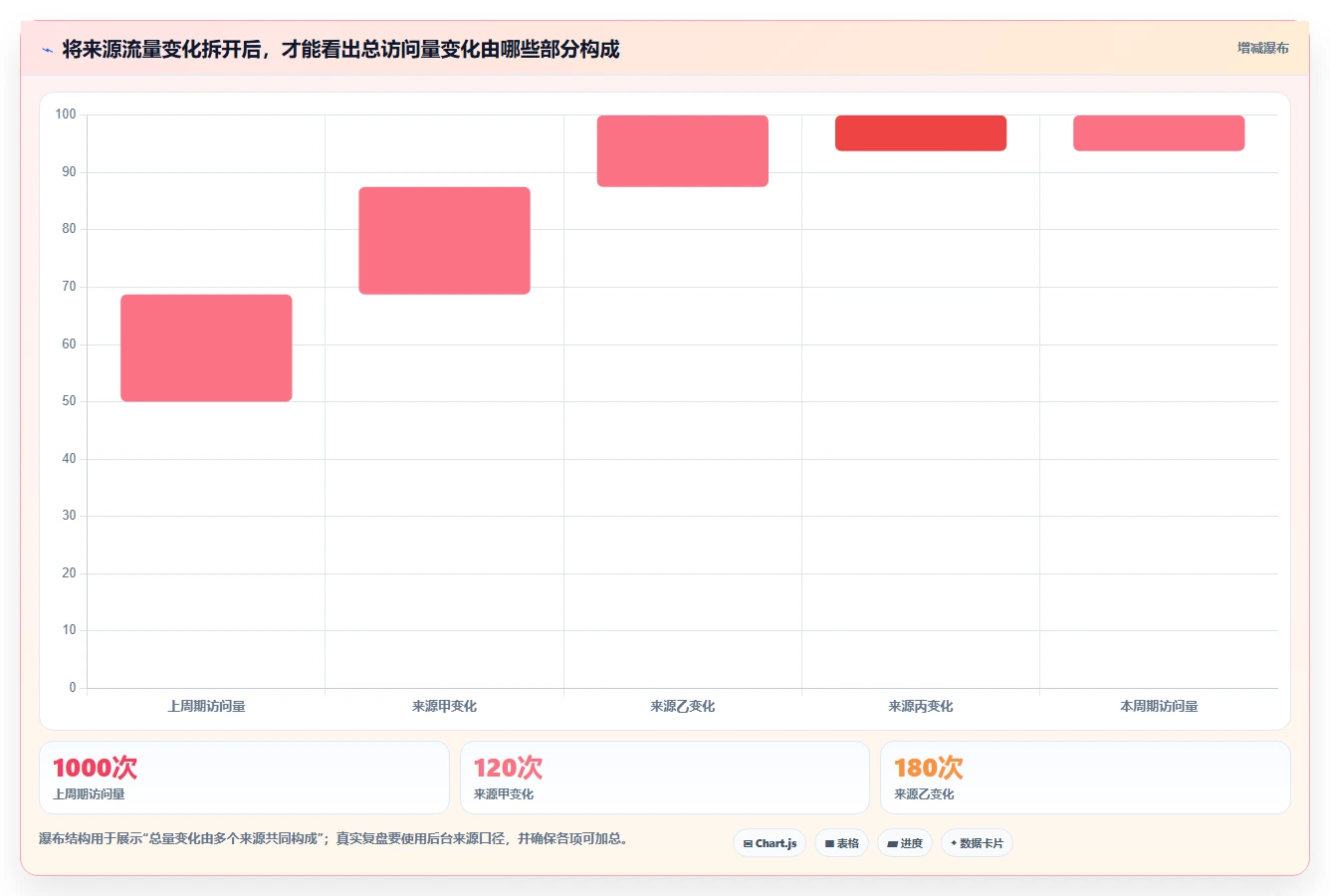Viewport: 1330px width, 896px height.
Task: Select the 数据卡片 tag chip
Action: (977, 843)
